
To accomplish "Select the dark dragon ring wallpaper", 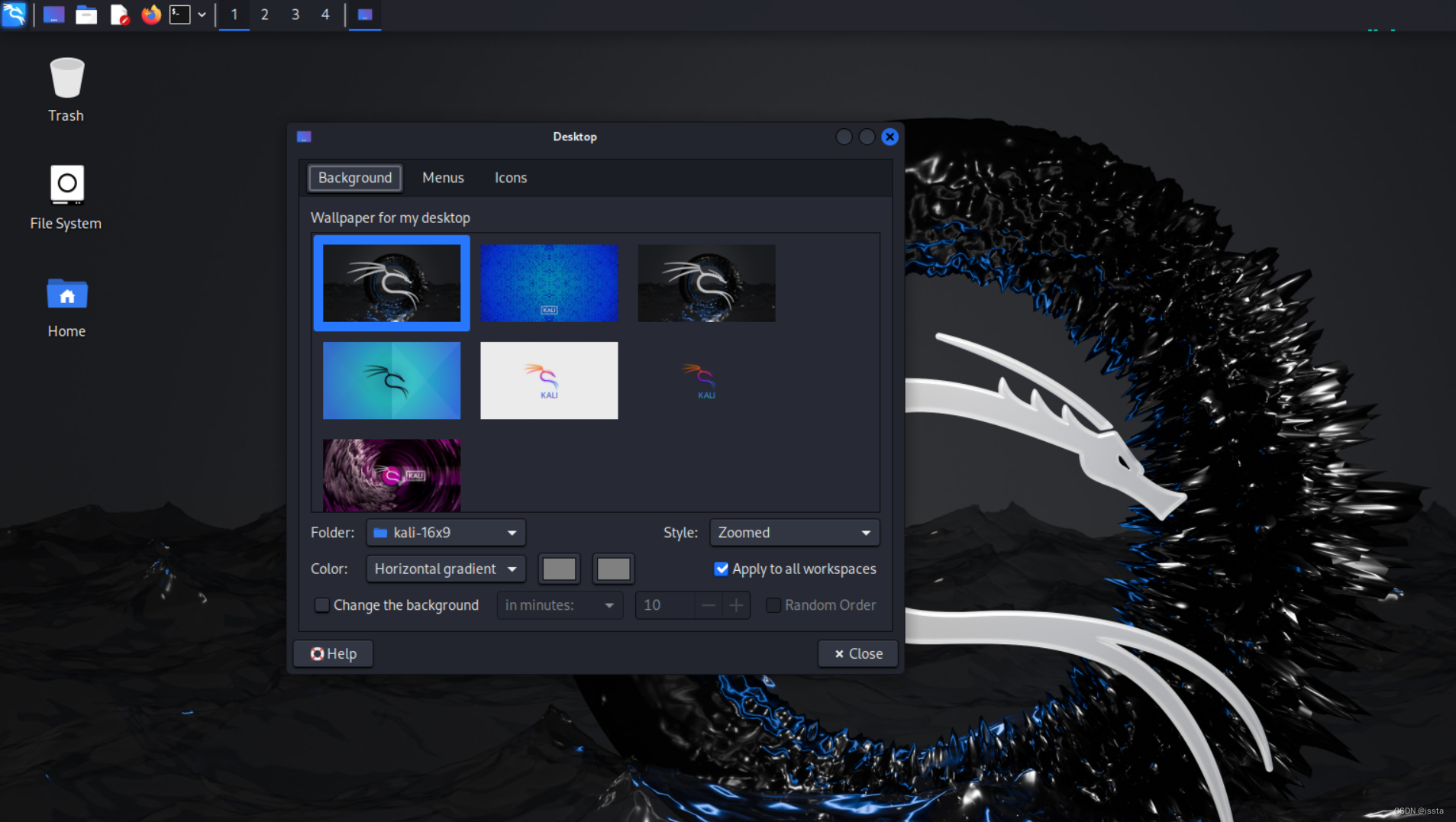I will 392,283.
